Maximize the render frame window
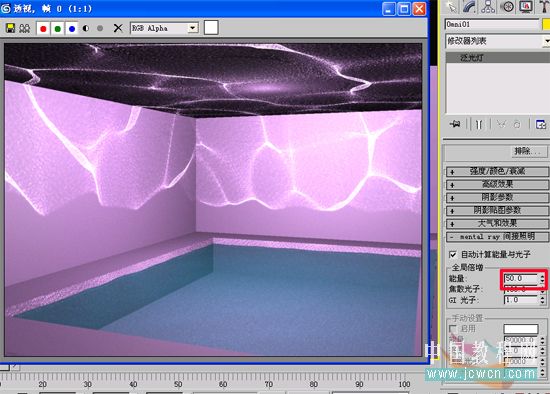Image resolution: width=550 pixels, height=394 pixels. point(404,8)
